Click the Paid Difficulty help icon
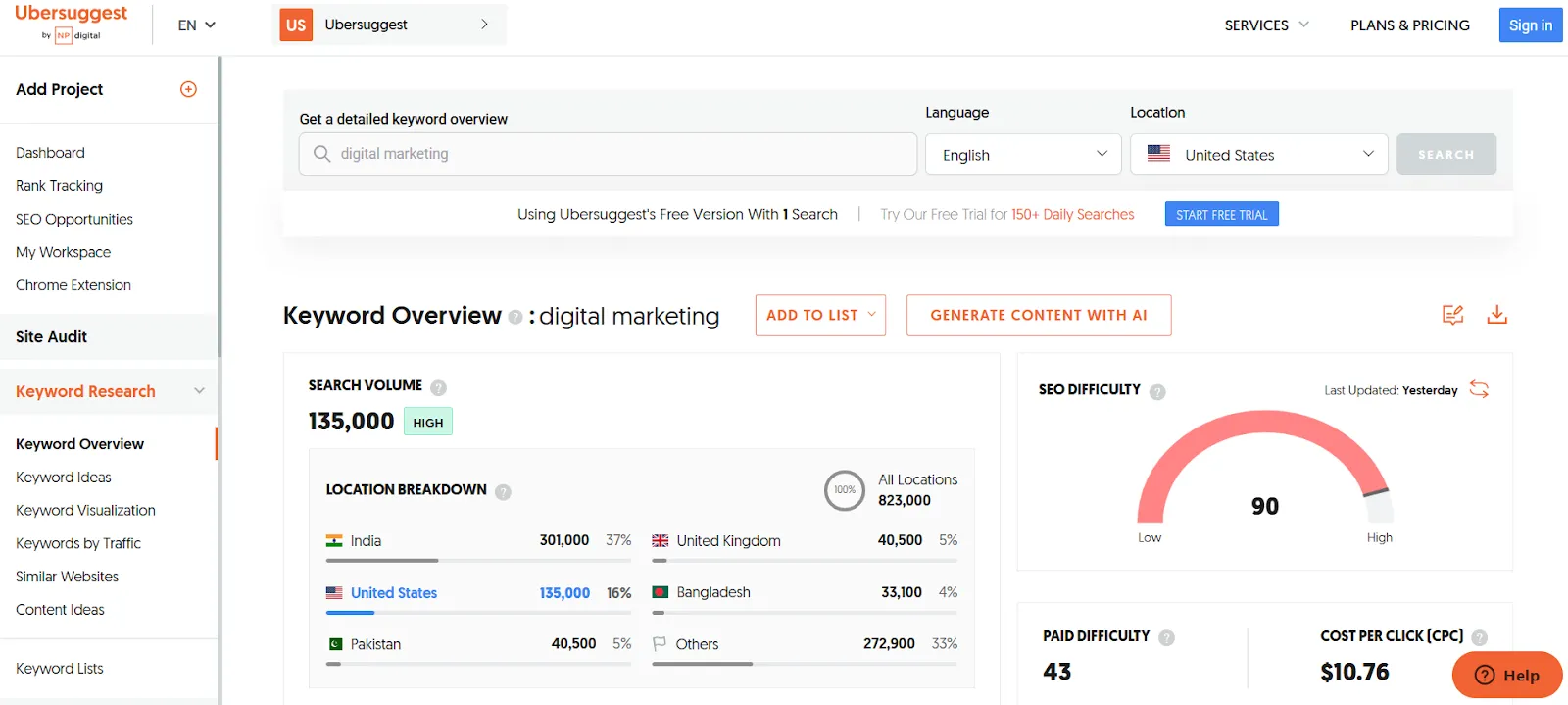 [x=1166, y=637]
